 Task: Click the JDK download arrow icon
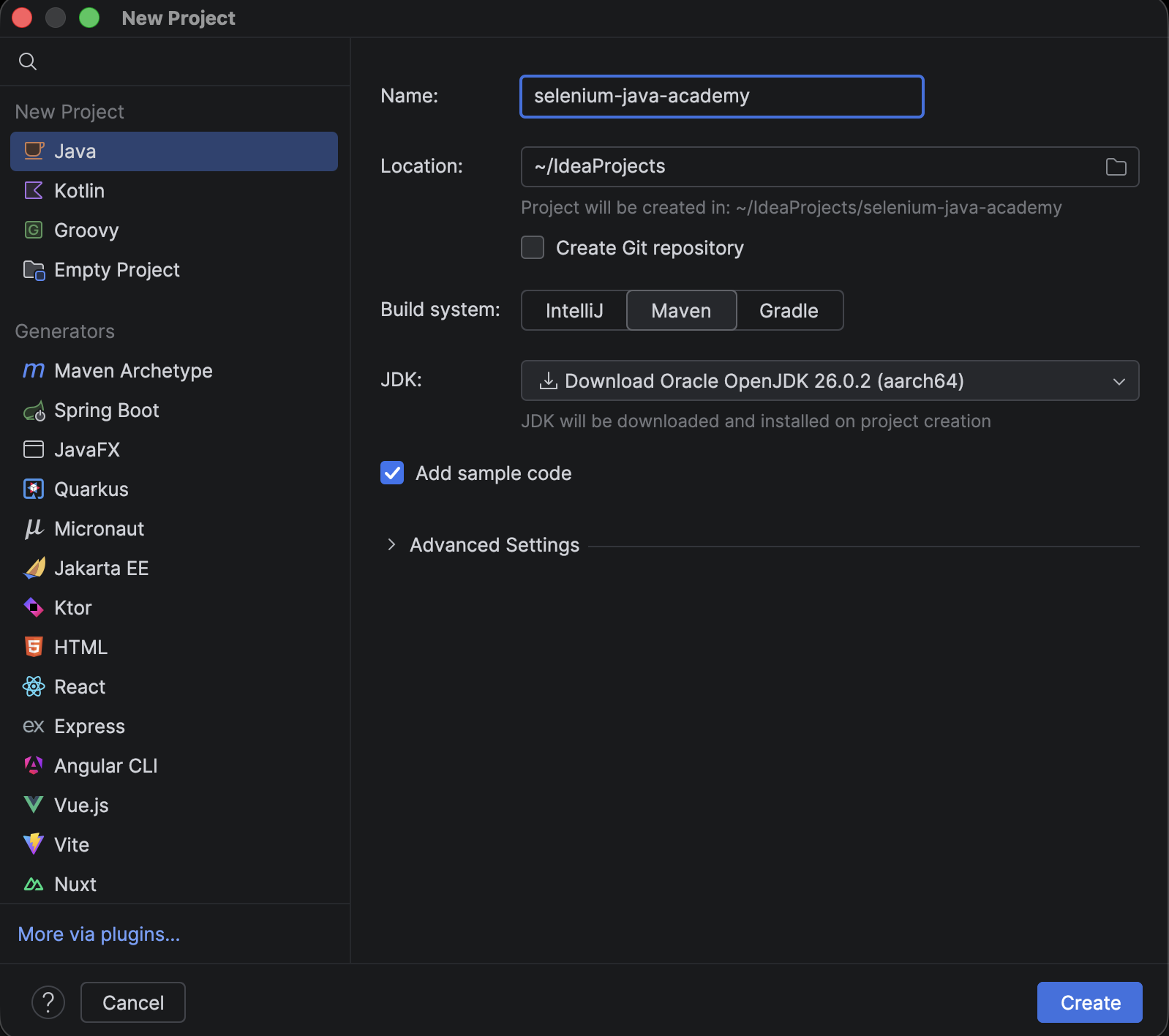(x=549, y=380)
